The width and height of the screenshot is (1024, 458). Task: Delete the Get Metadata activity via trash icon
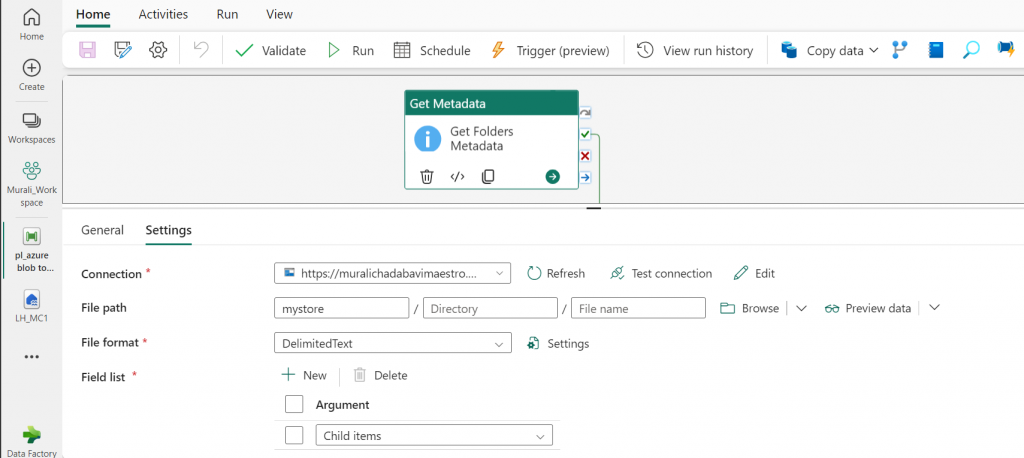[x=427, y=177]
